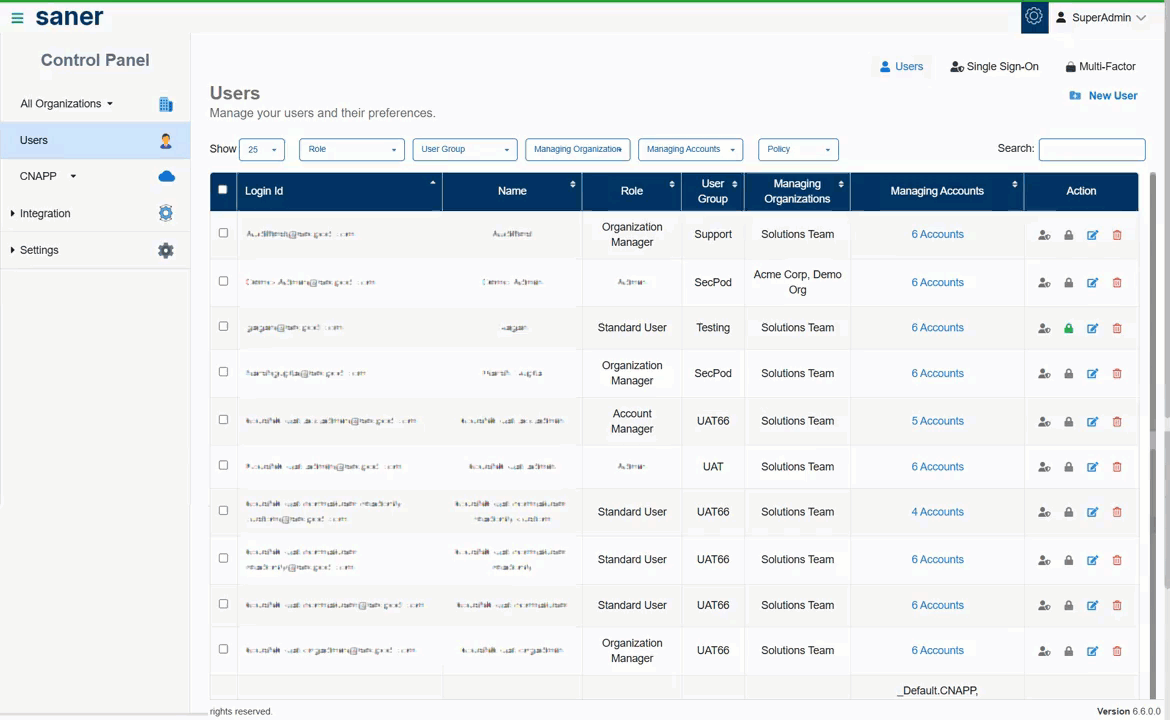The height and width of the screenshot is (720, 1170).
Task: Tick the checkbox for the Testing group row
Action: (223, 327)
